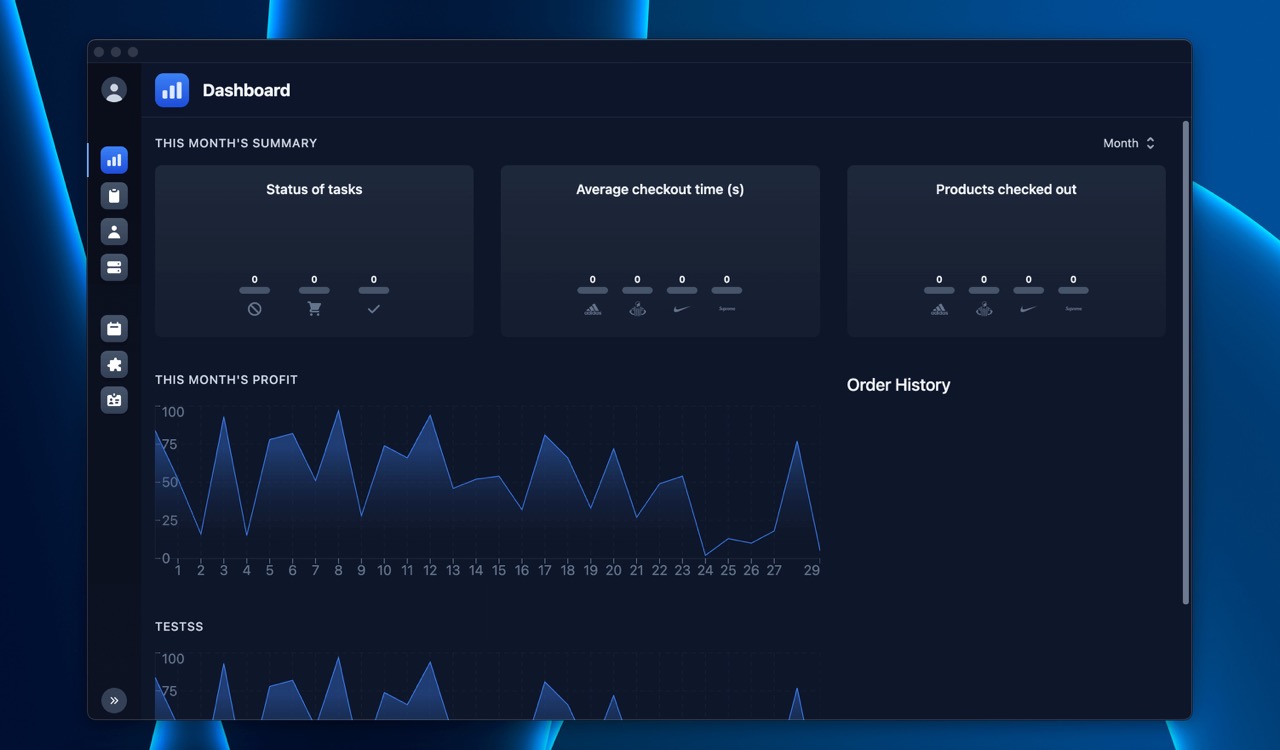1280x750 pixels.
Task: Select the Nike swoosh in Products checked out
Action: coord(1028,309)
